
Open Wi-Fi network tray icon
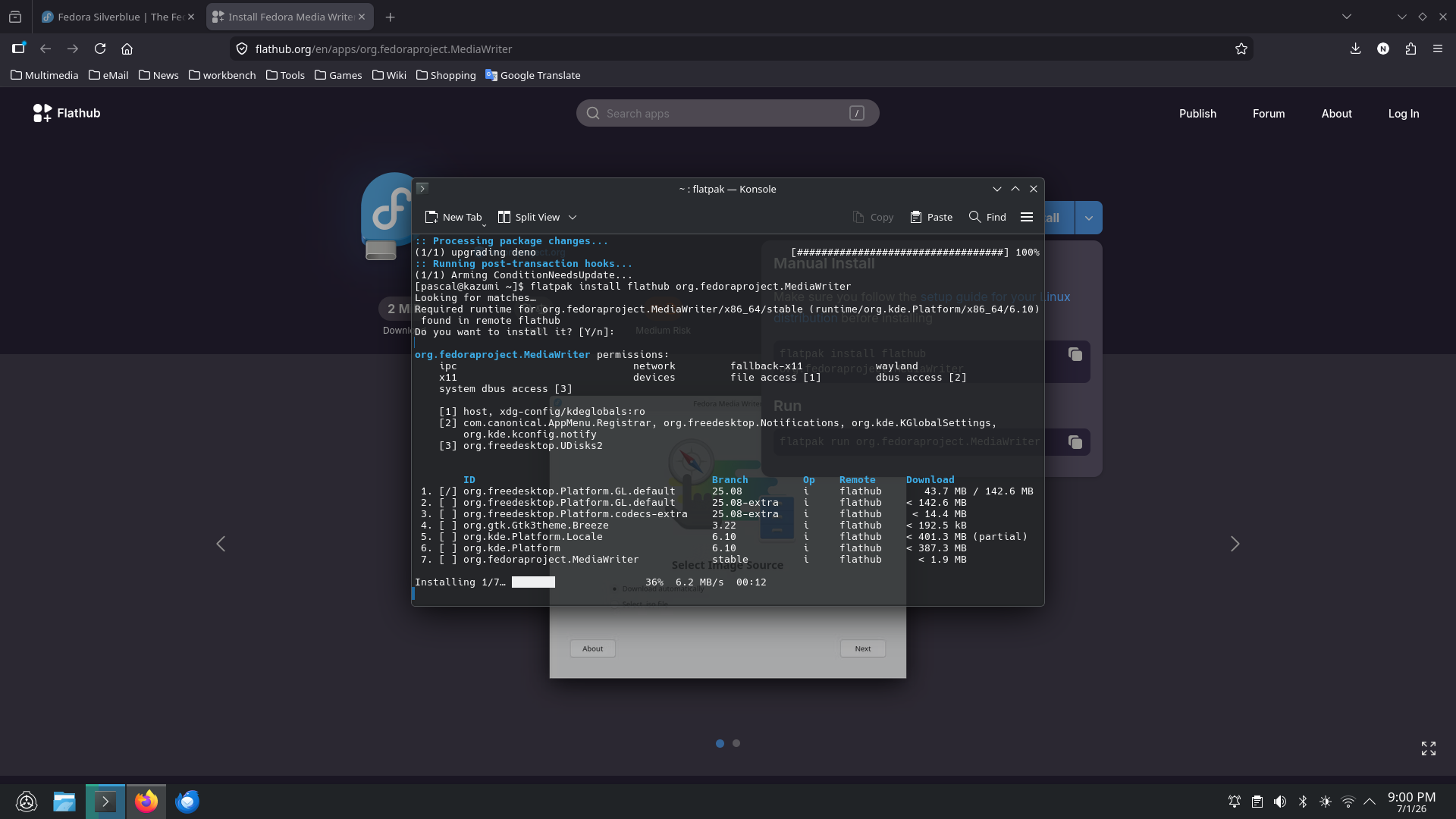tap(1348, 802)
